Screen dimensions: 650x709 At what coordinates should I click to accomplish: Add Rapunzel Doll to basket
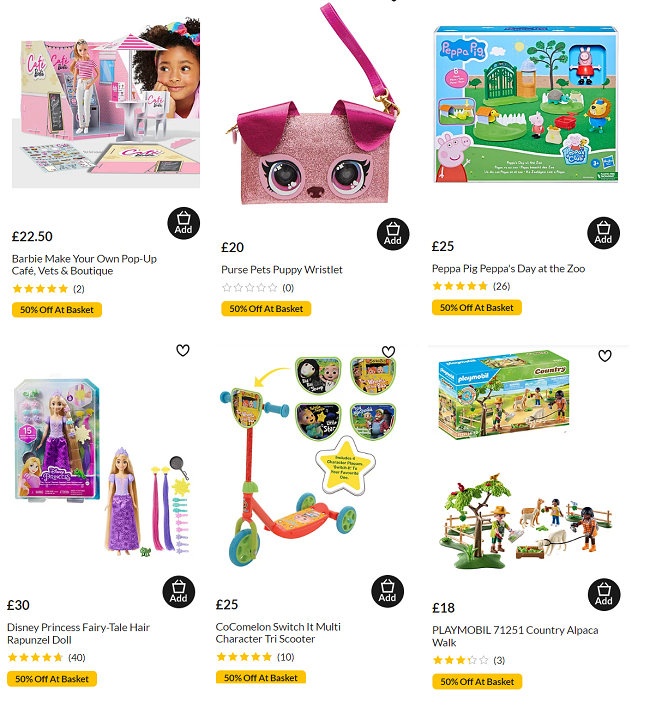pyautogui.click(x=179, y=592)
